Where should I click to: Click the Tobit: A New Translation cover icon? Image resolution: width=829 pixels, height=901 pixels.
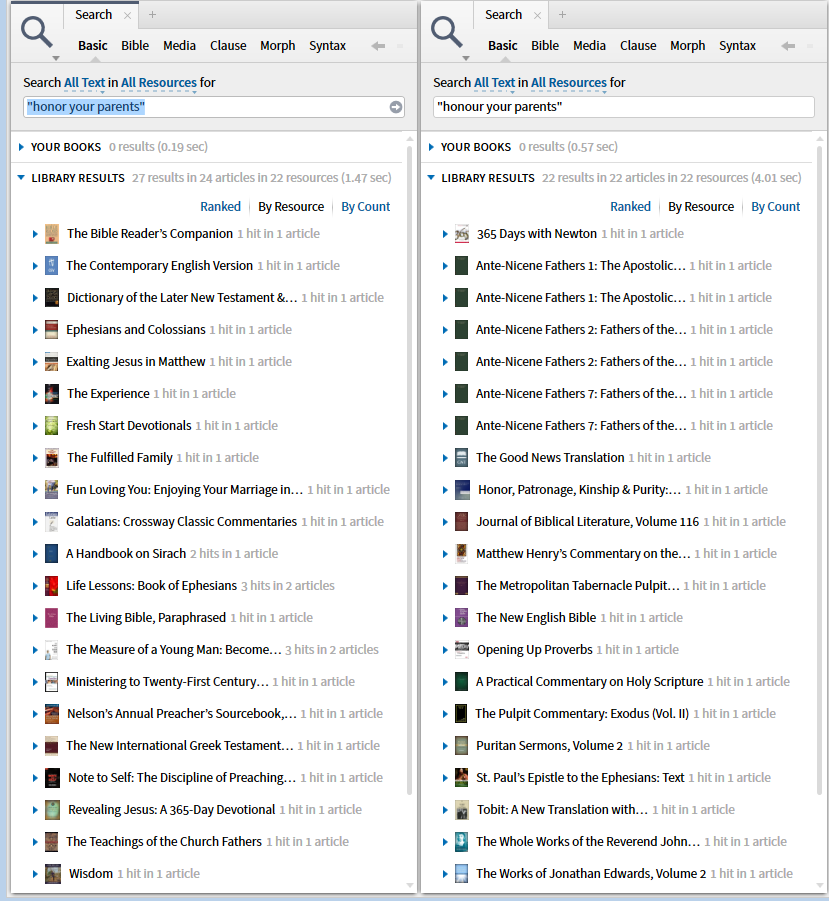coord(462,810)
